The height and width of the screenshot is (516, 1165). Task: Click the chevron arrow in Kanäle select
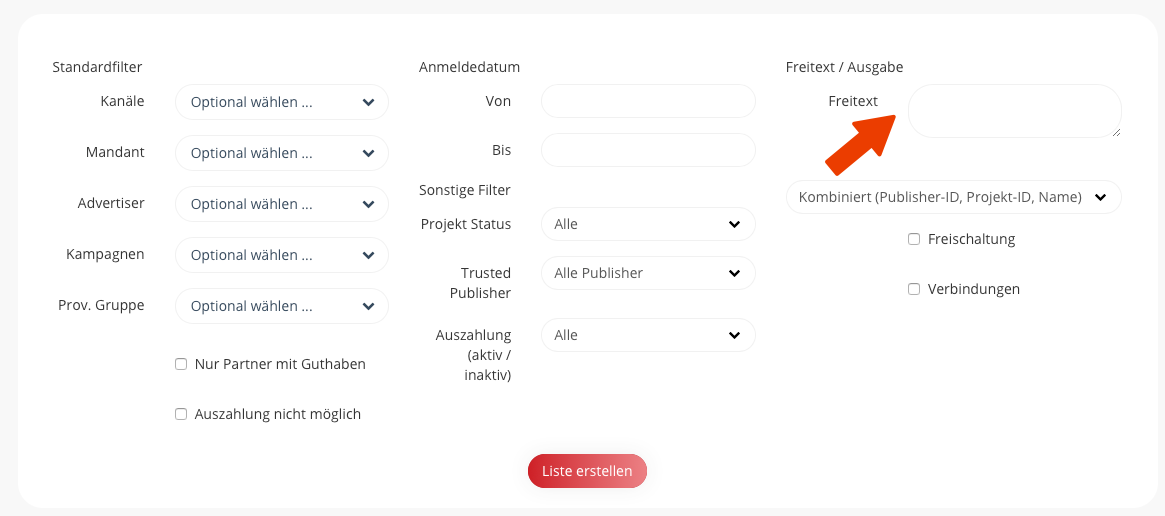point(369,102)
